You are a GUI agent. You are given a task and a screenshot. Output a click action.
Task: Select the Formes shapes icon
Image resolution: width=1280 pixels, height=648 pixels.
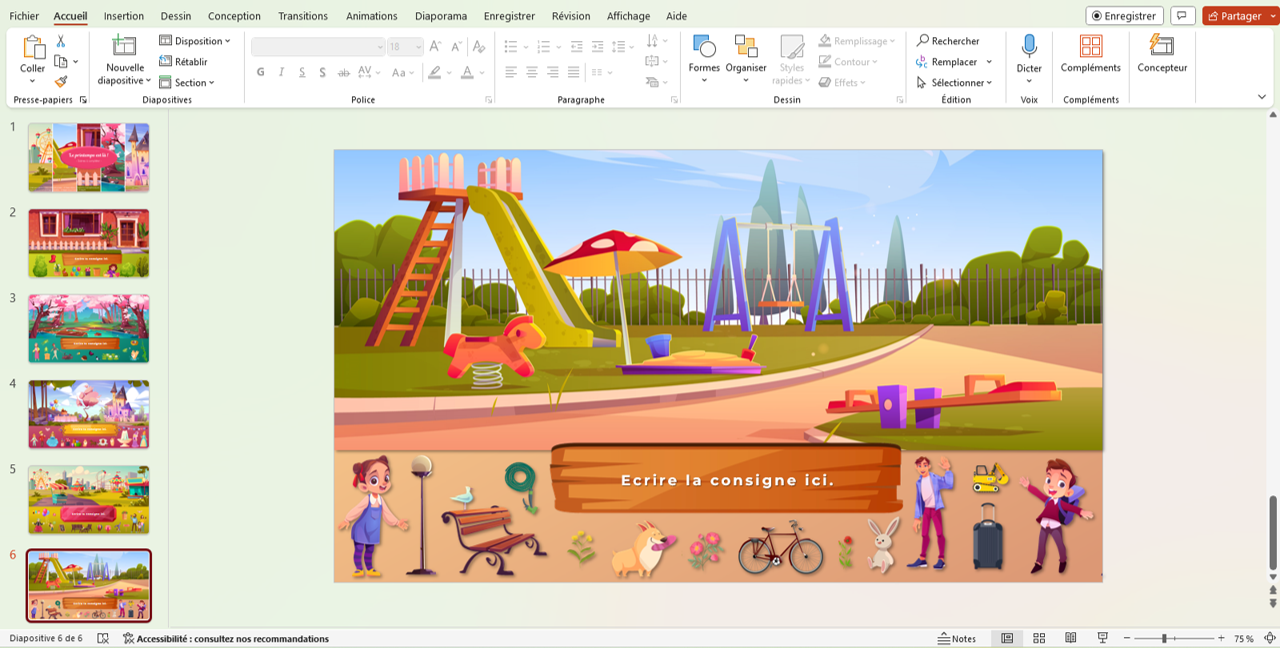point(704,46)
